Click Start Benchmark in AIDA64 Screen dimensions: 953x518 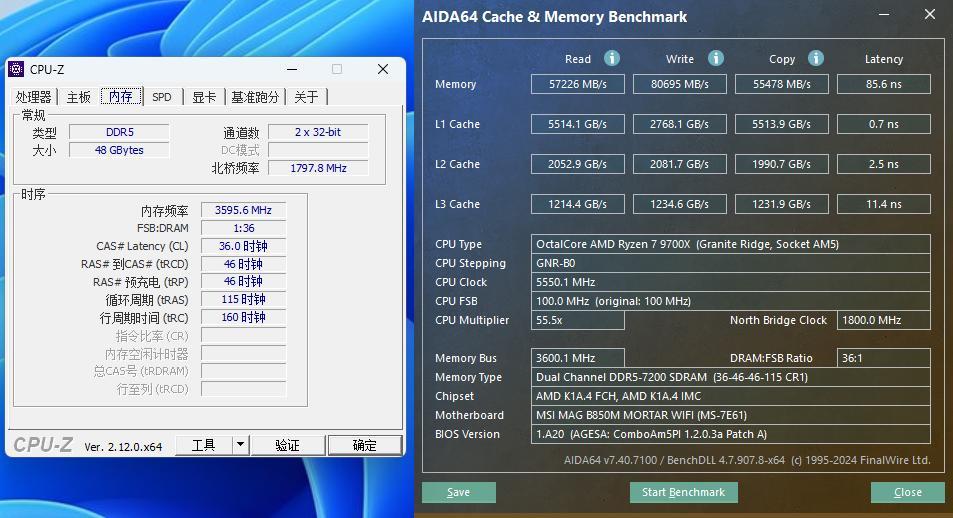coord(684,492)
